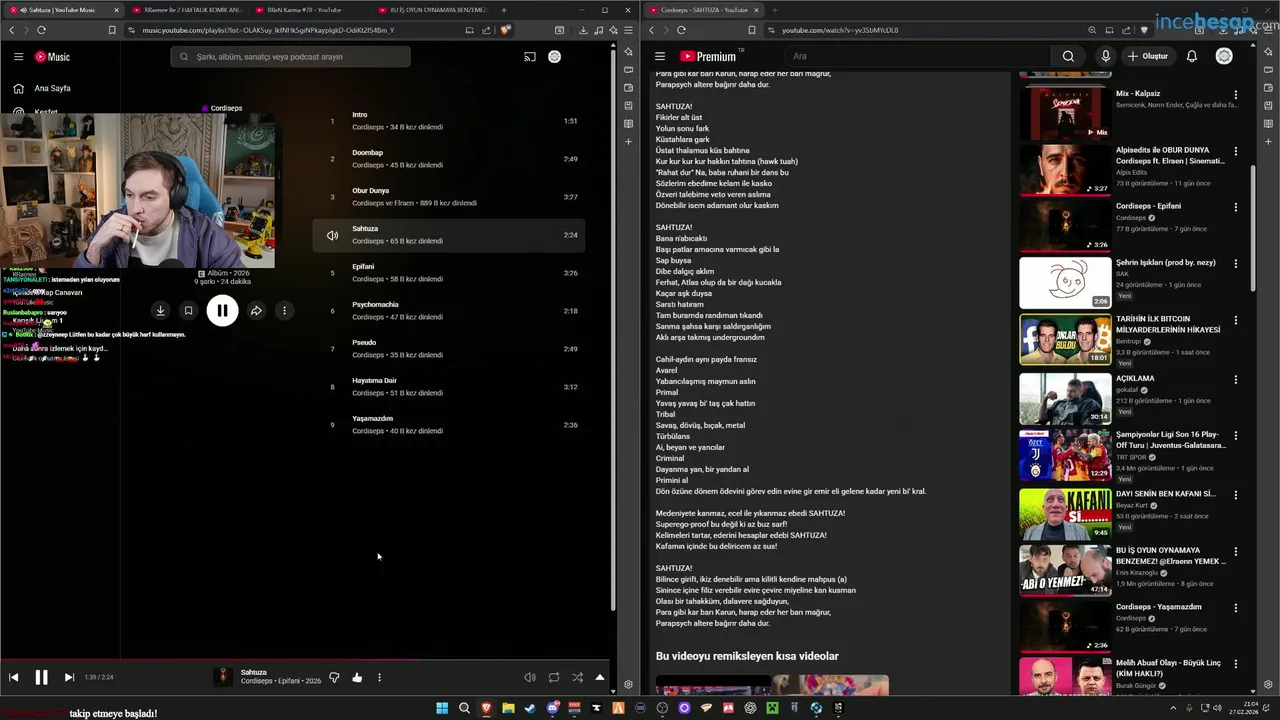Skip to previous track in player bar
This screenshot has height=720, width=1280.
(14, 677)
